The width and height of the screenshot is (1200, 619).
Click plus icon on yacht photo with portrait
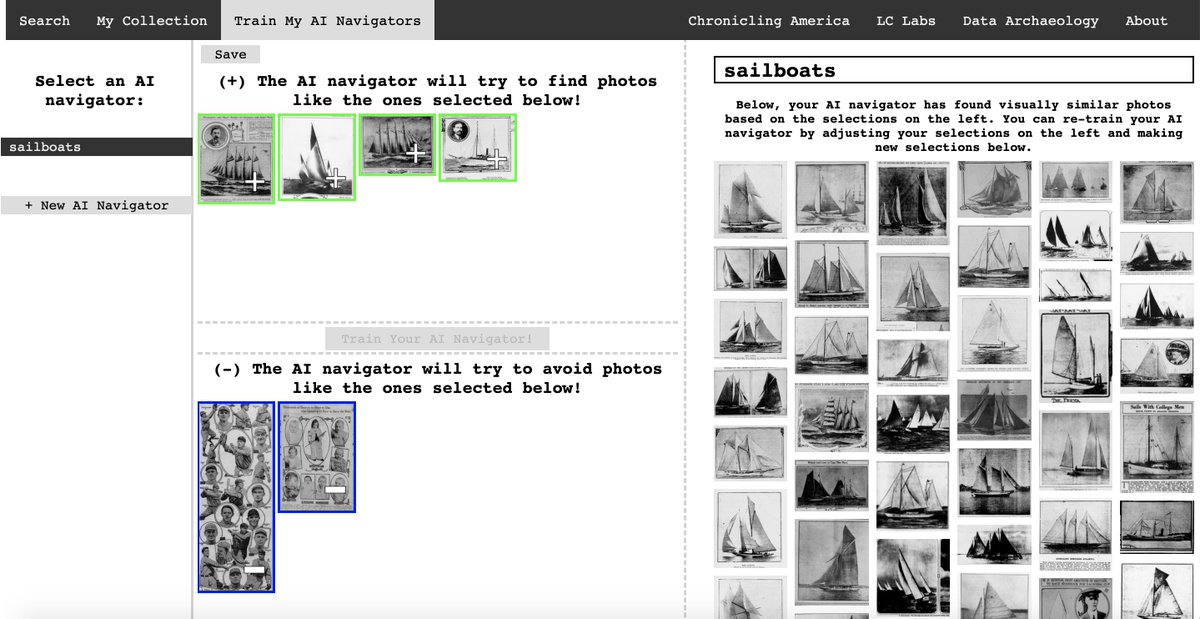click(x=496, y=159)
